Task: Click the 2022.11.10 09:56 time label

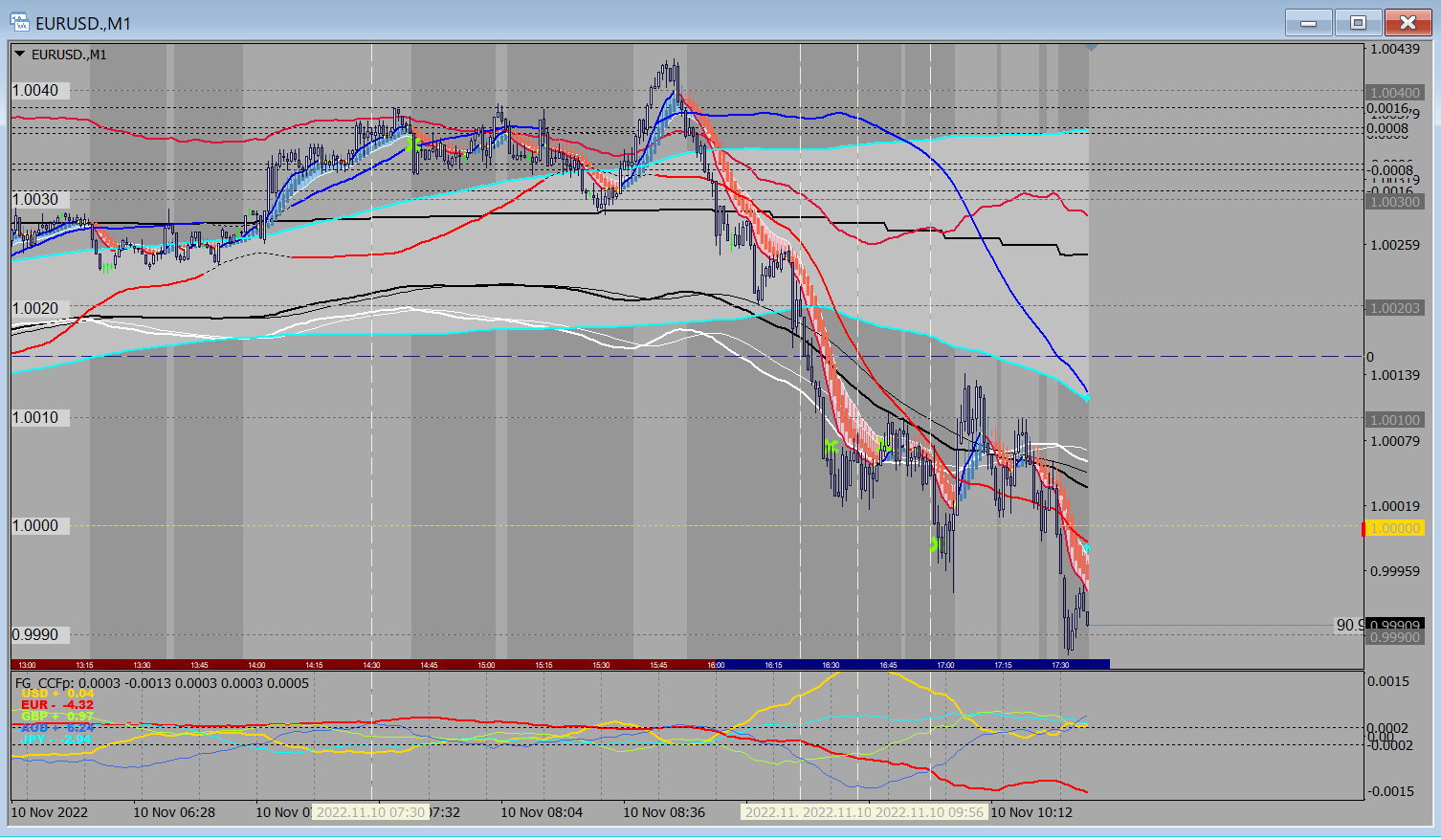Action: 930,812
